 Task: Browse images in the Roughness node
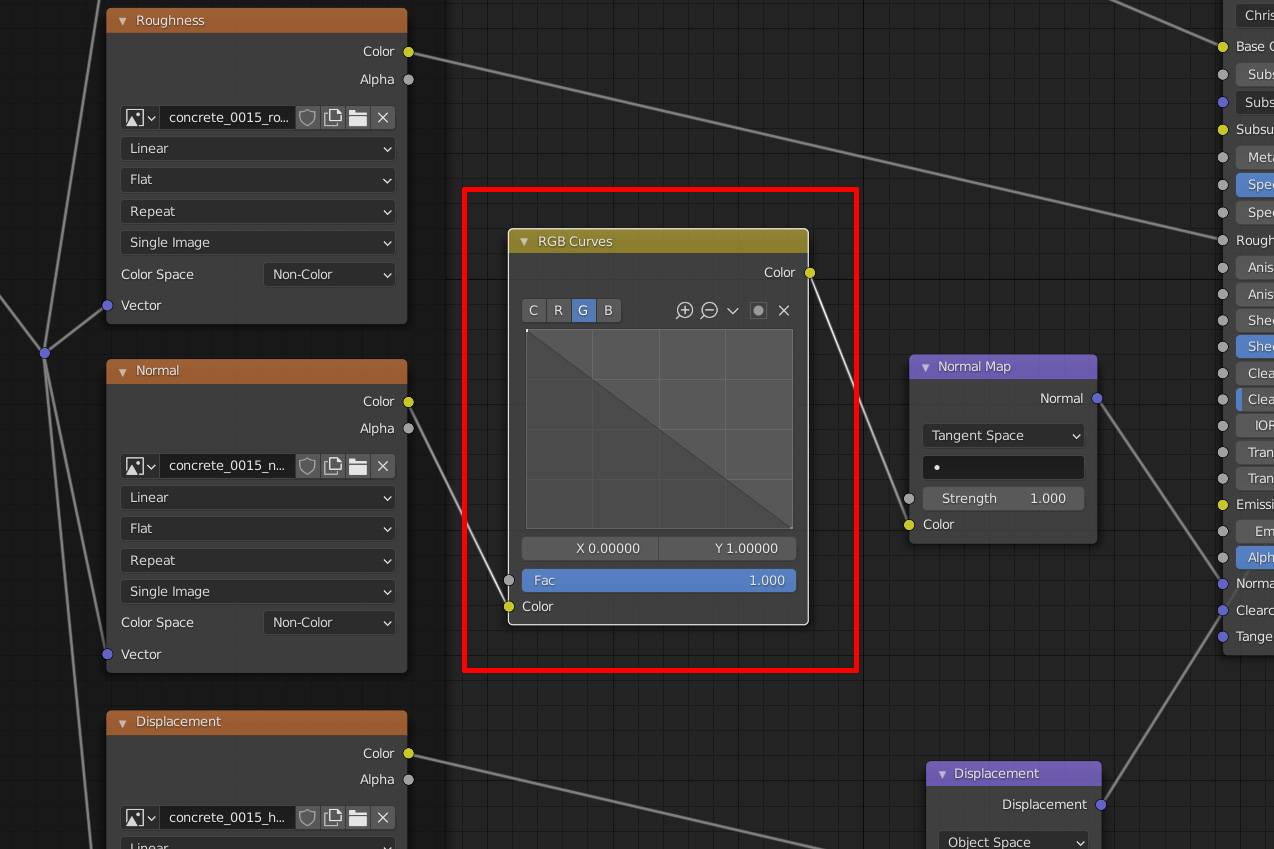(140, 118)
